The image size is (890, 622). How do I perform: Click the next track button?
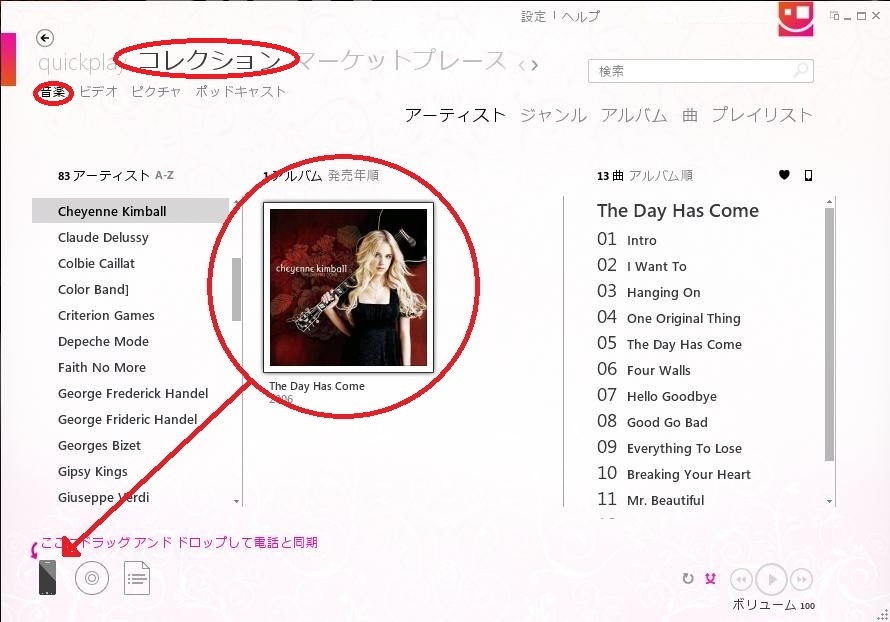click(x=801, y=579)
